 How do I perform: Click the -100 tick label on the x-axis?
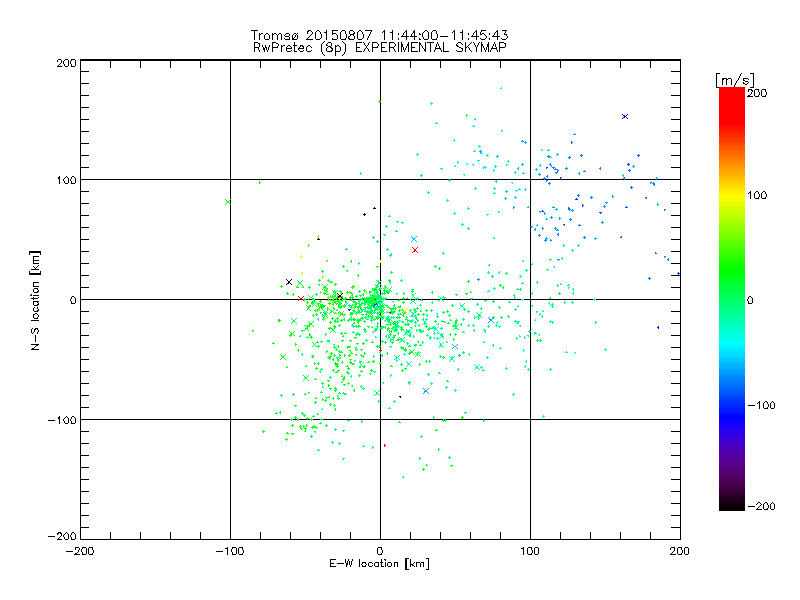pyautogui.click(x=229, y=550)
